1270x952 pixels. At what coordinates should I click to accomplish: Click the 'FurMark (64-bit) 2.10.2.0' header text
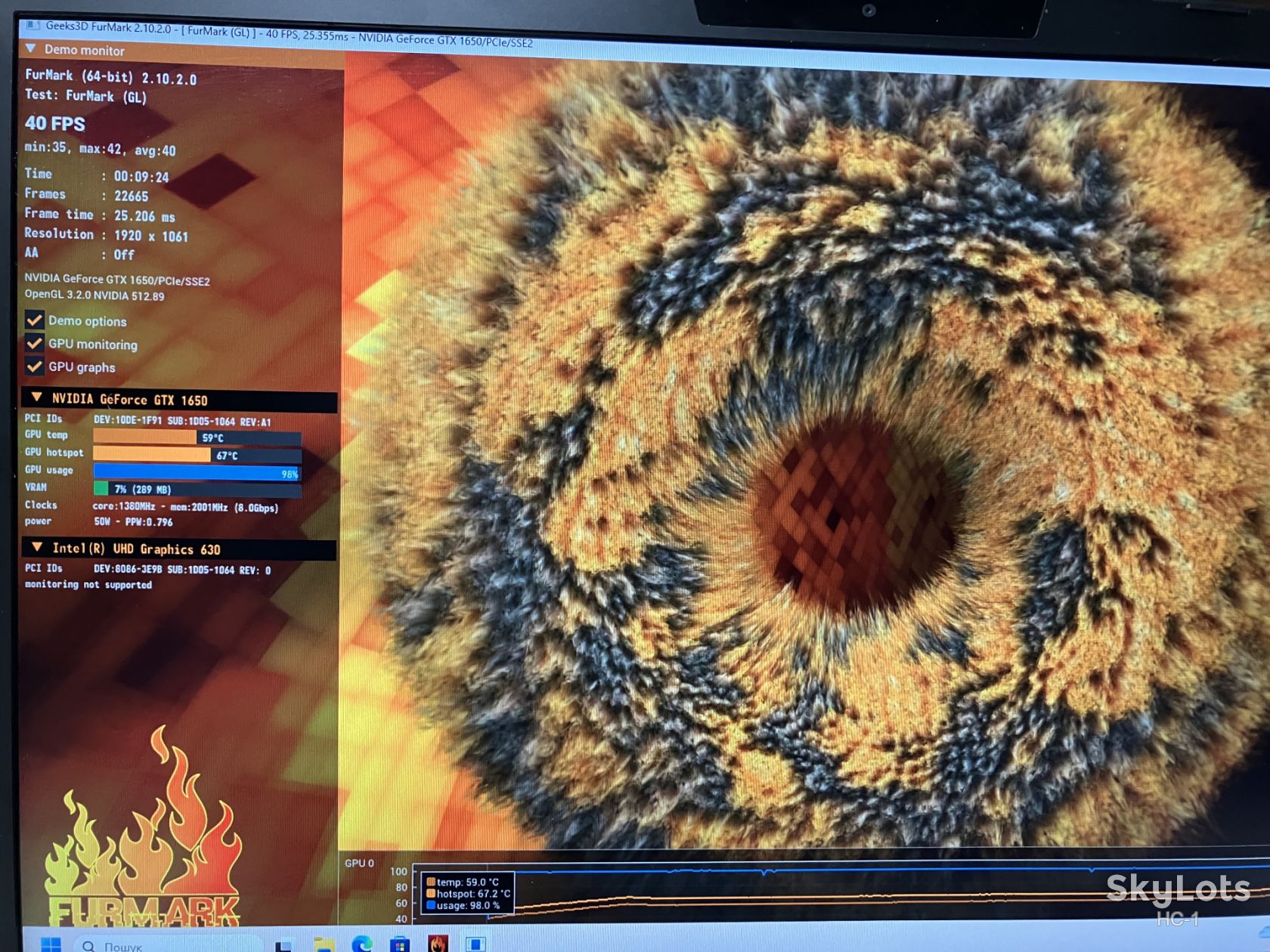(x=110, y=76)
